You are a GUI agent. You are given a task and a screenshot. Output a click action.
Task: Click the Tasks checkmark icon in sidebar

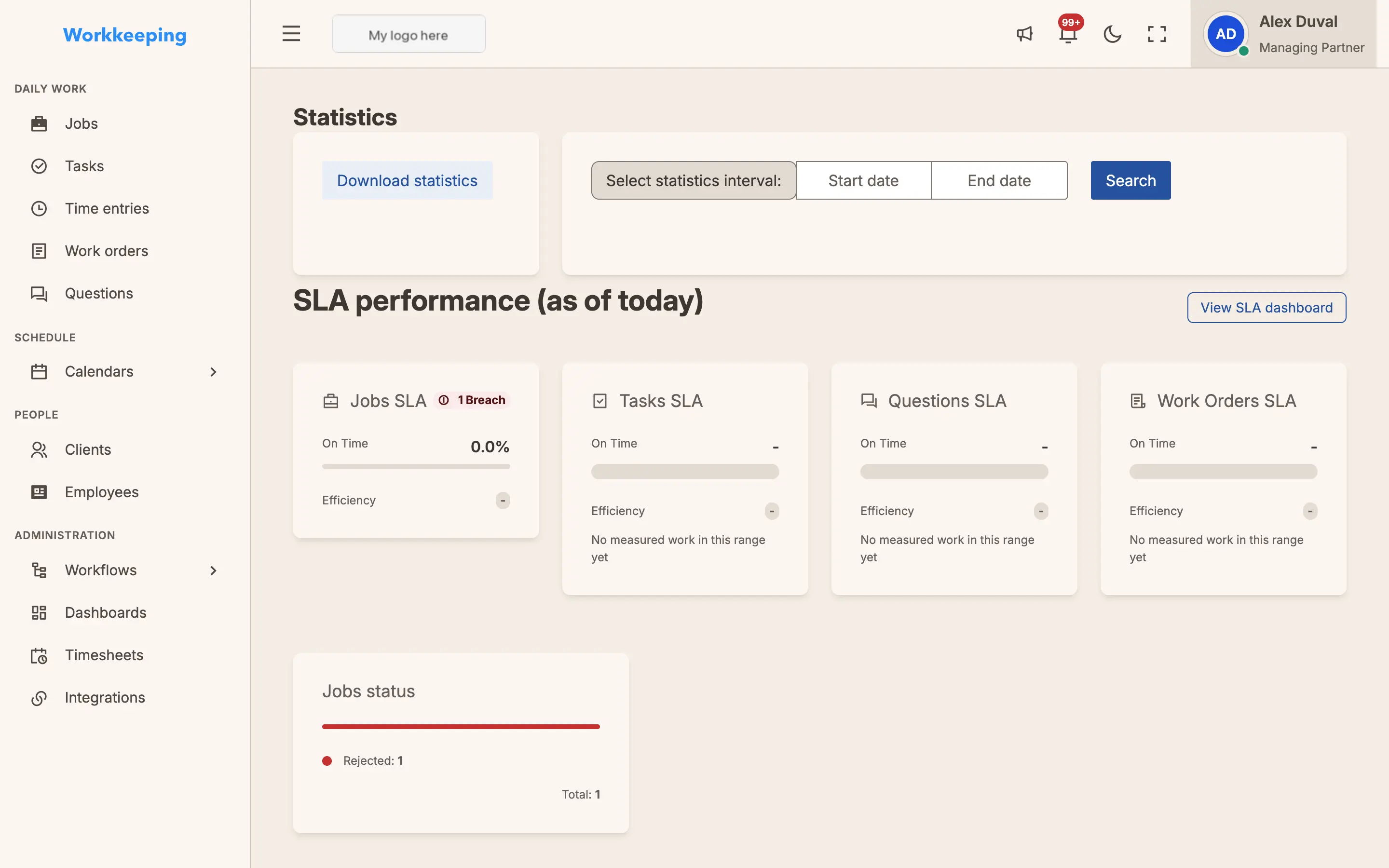tap(39, 166)
